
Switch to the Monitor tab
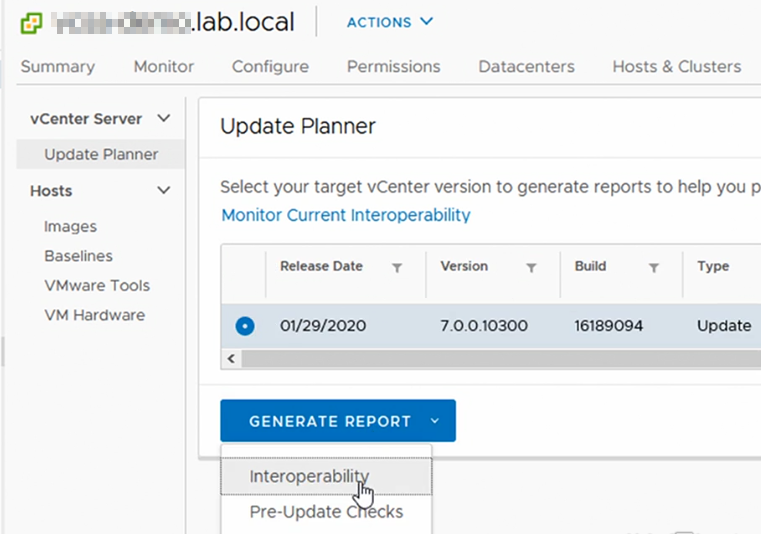point(164,67)
